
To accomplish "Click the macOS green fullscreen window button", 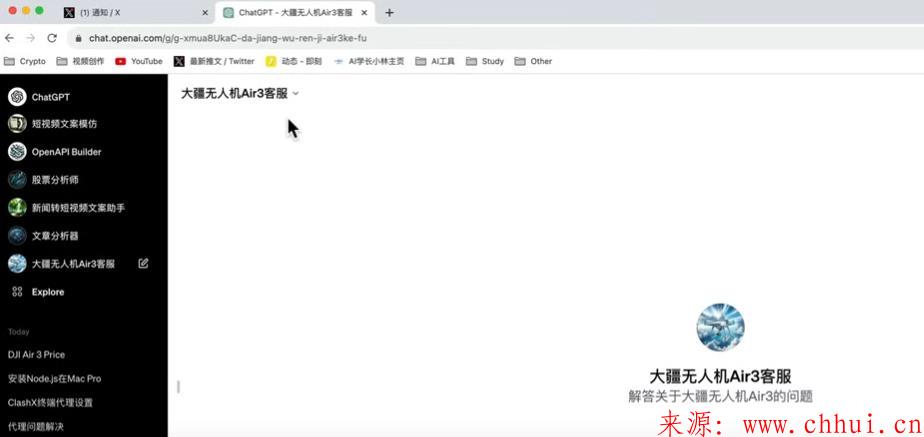I will click(x=39, y=11).
